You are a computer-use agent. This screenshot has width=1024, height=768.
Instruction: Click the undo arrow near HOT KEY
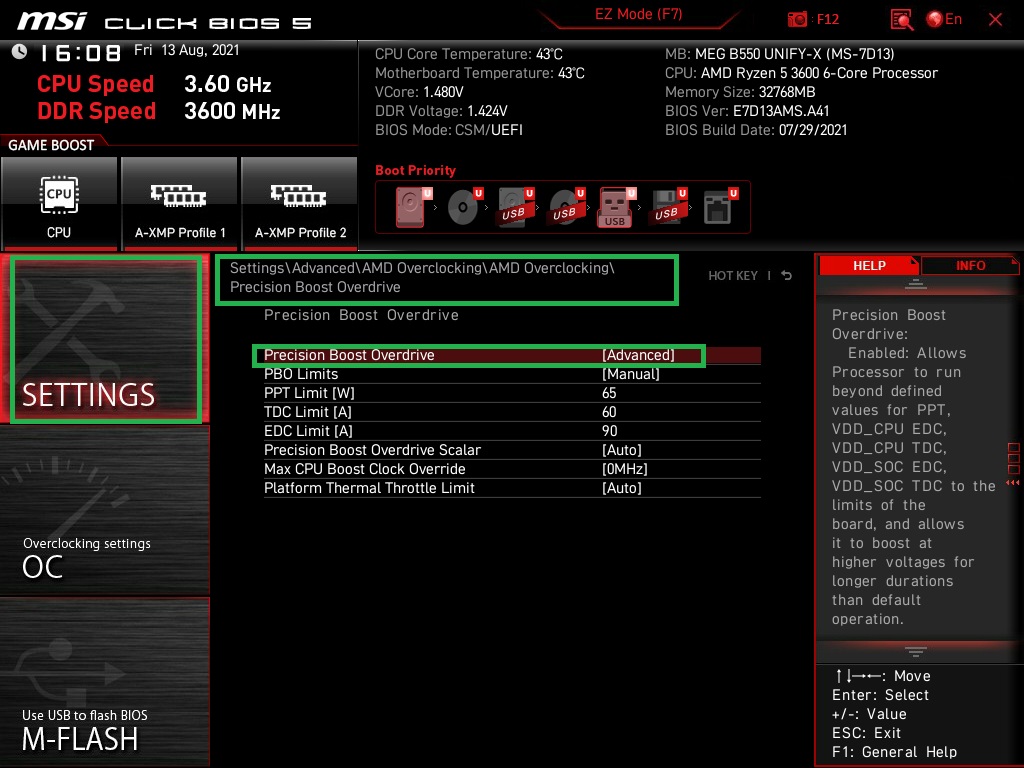pyautogui.click(x=787, y=275)
